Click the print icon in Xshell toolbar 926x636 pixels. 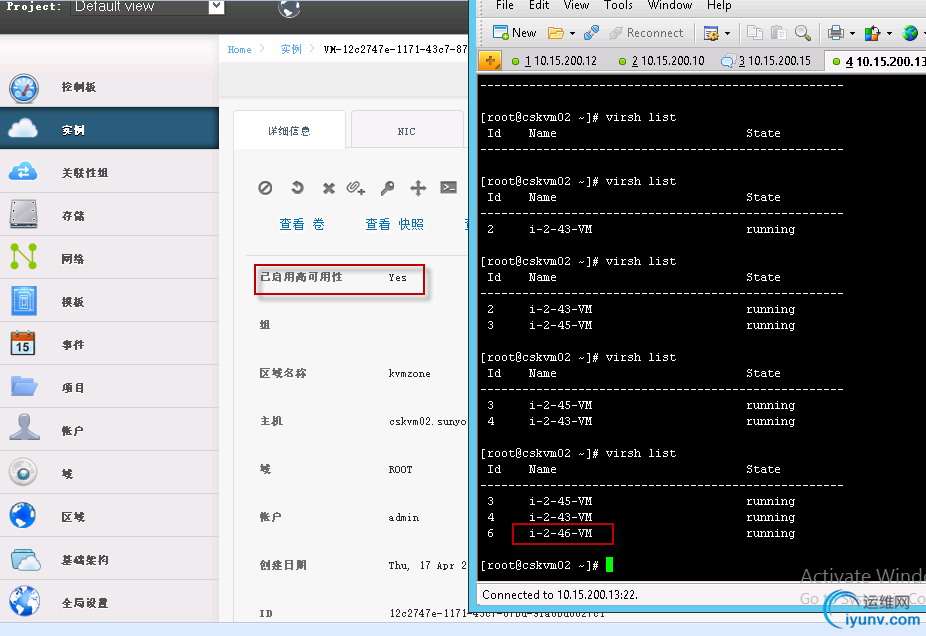(x=836, y=32)
